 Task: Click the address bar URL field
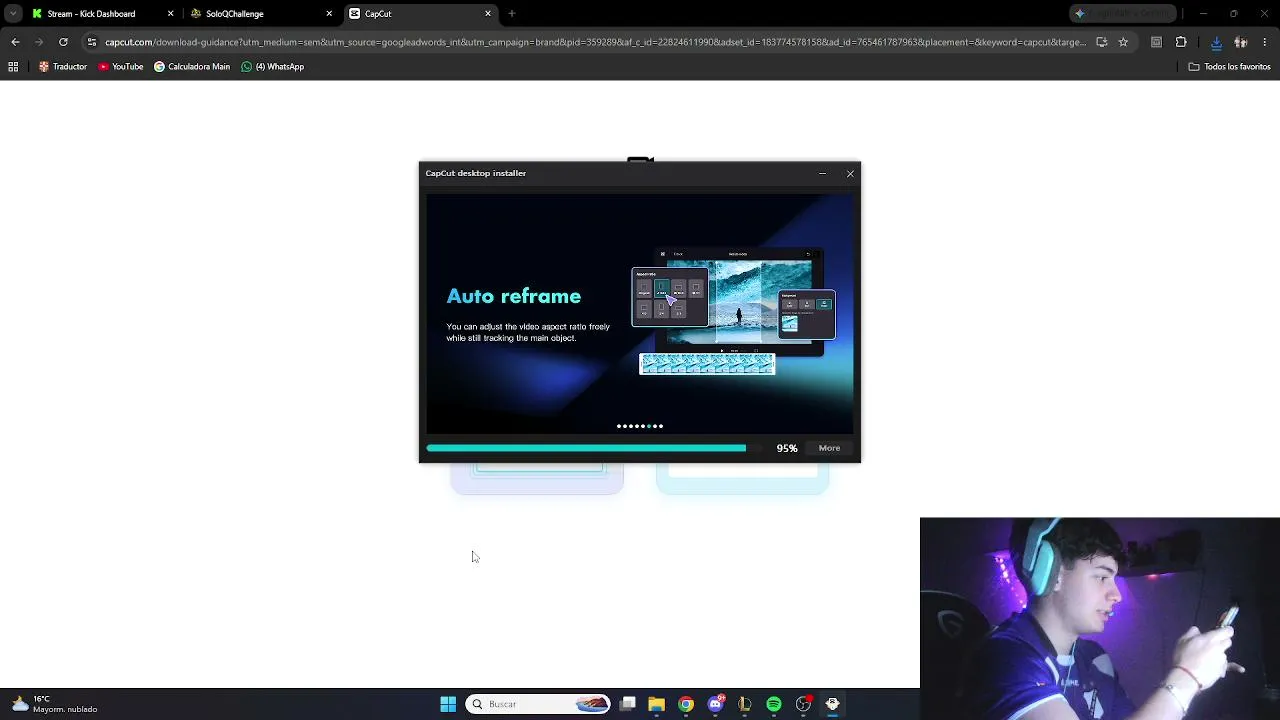[x=595, y=42]
